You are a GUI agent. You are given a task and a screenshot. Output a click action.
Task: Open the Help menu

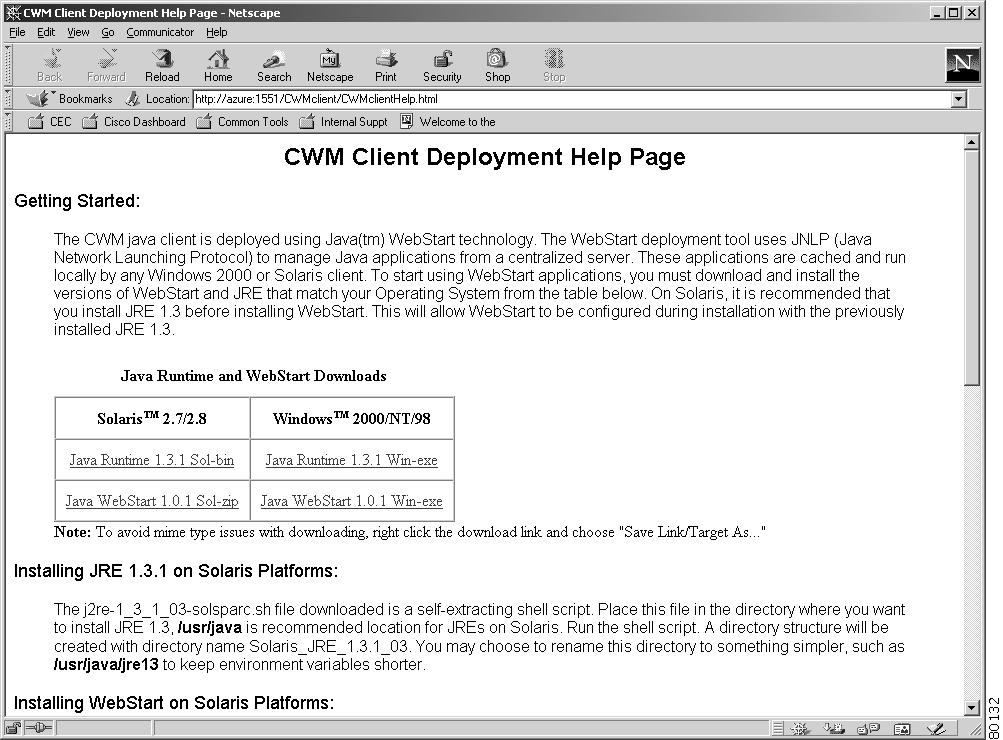pos(216,32)
